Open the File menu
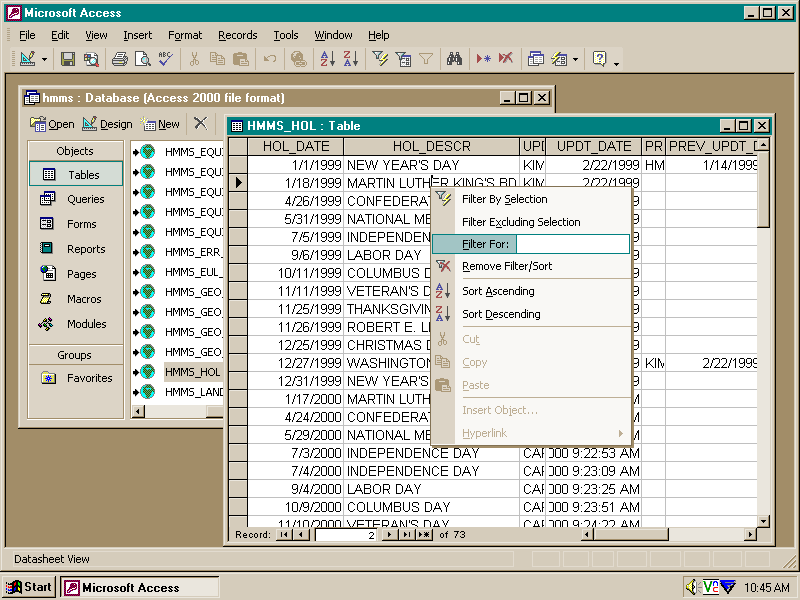This screenshot has height=600, width=800. pos(27,35)
